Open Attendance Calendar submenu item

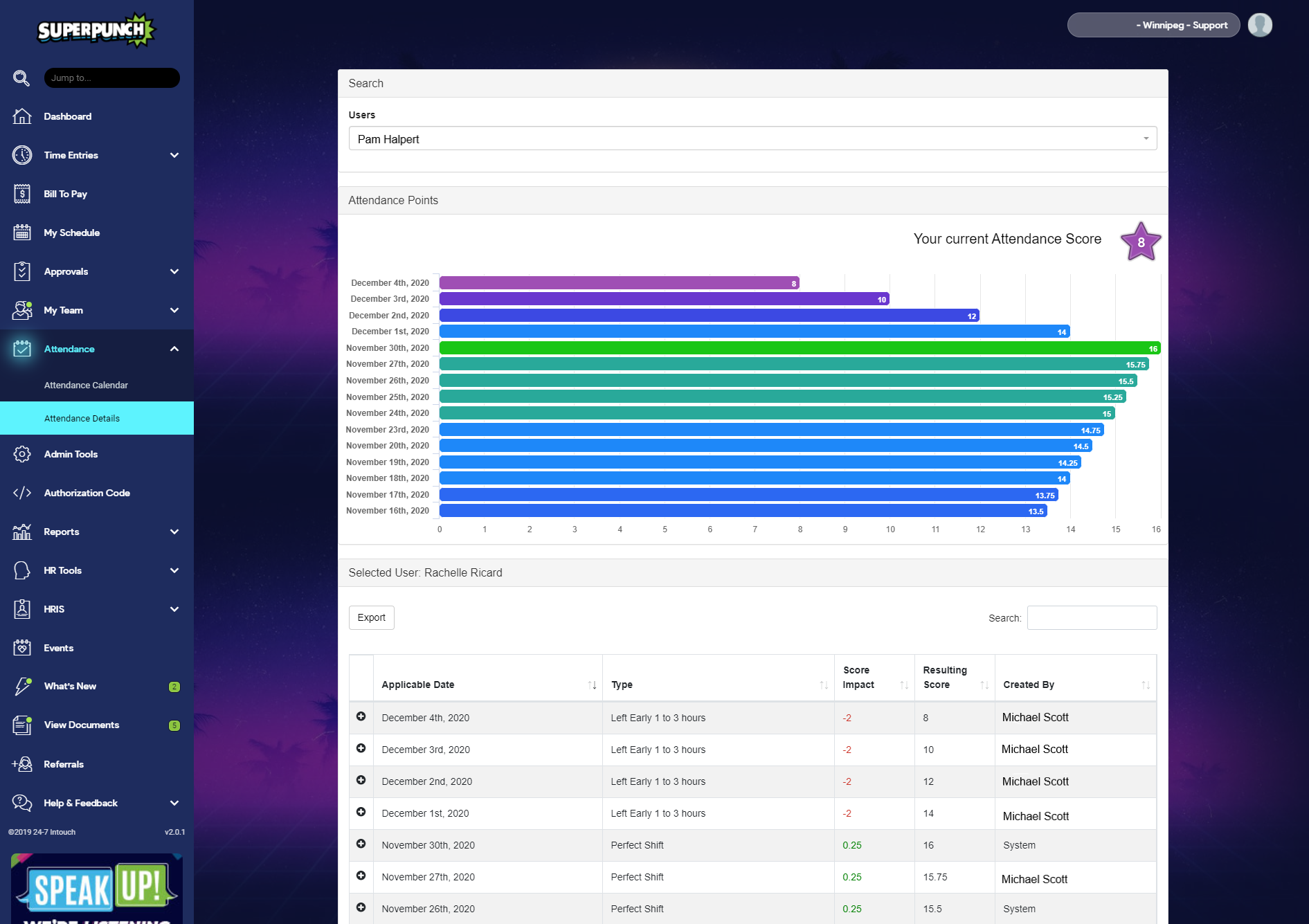pos(86,385)
